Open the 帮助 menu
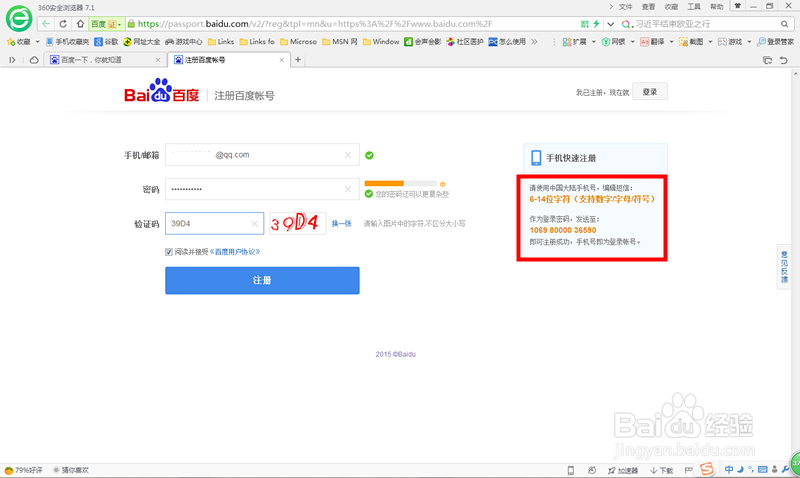Image resolution: width=800 pixels, height=478 pixels. (717, 7)
